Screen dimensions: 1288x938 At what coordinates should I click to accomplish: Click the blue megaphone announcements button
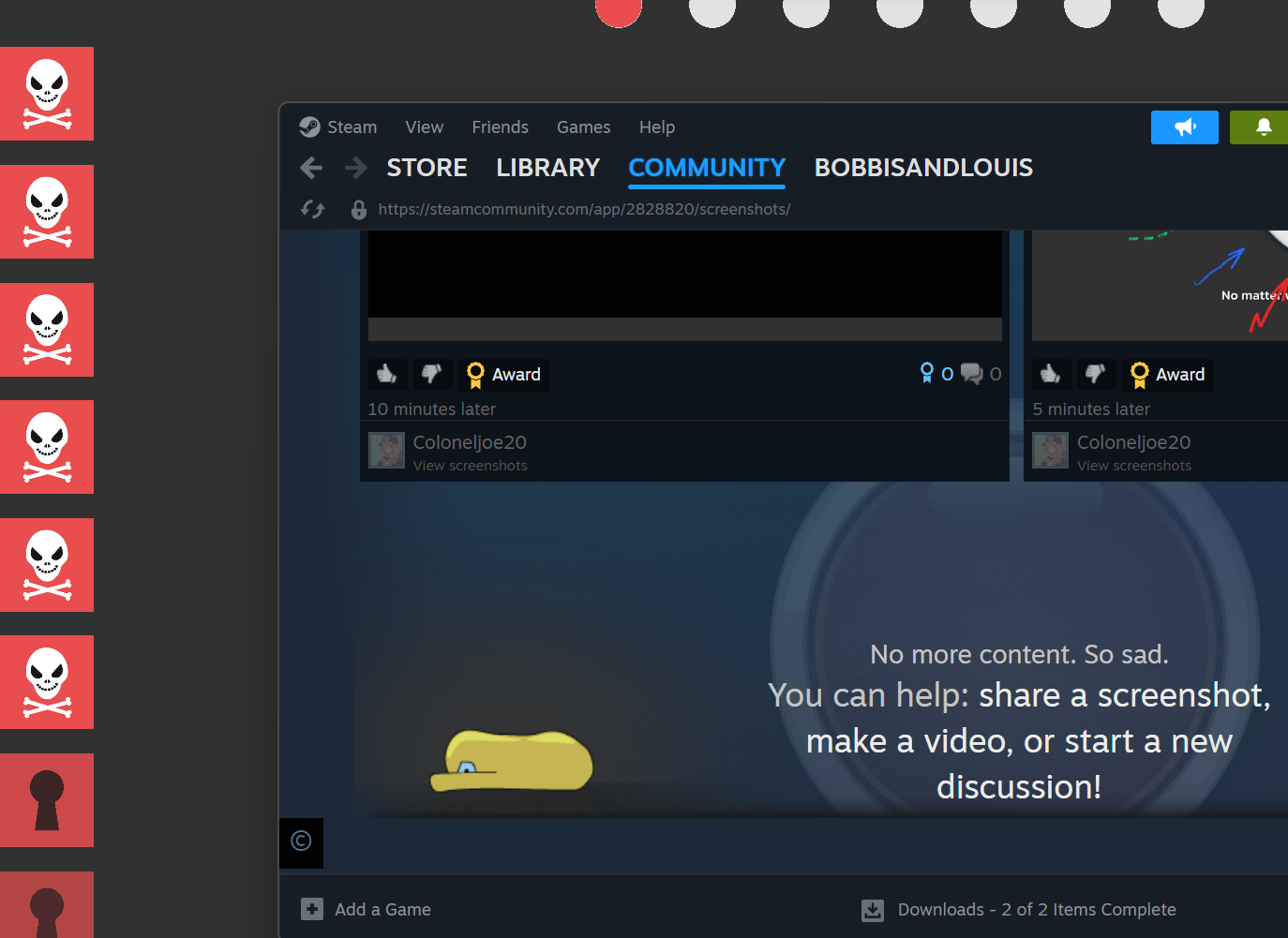pyautogui.click(x=1185, y=127)
